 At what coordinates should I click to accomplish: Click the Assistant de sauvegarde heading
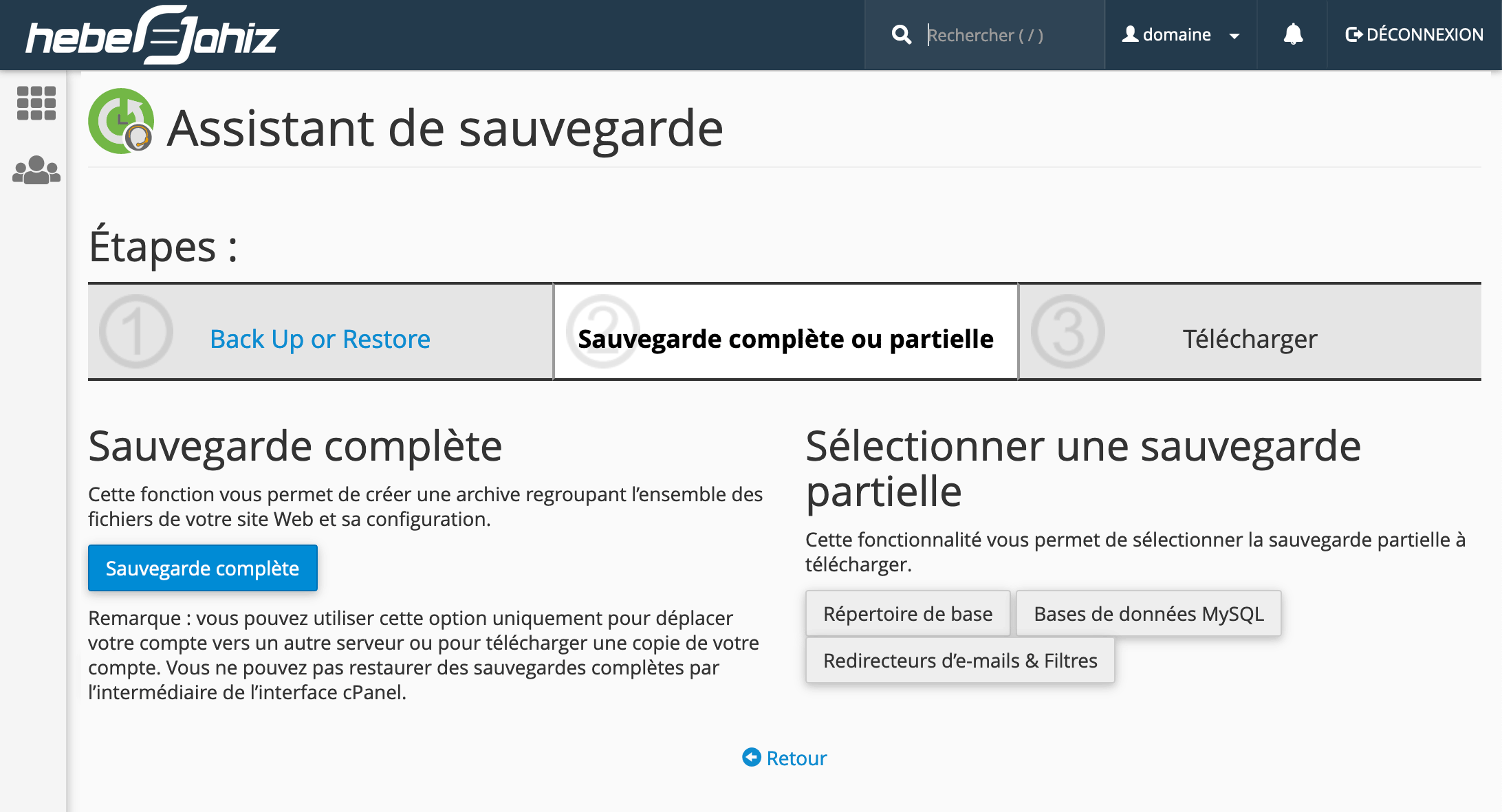445,128
